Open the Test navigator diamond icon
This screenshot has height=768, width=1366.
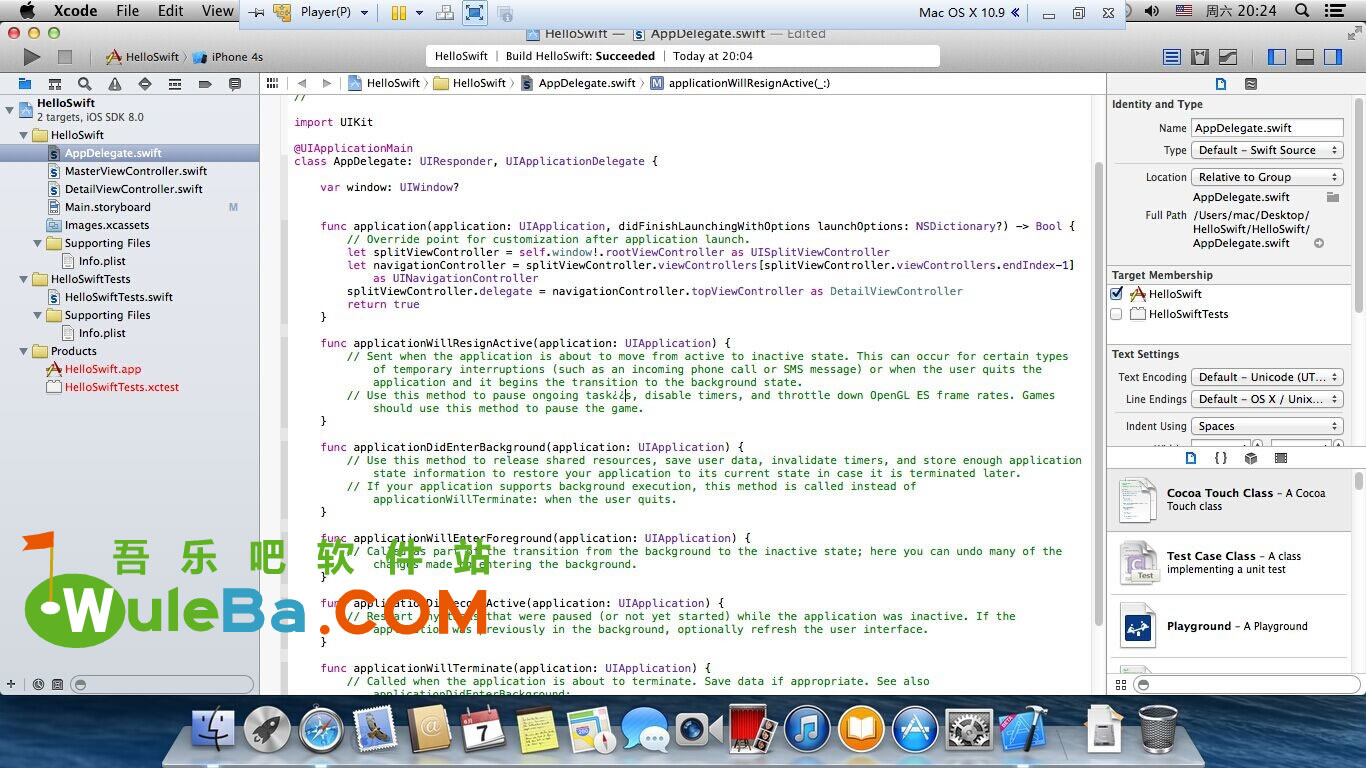145,84
